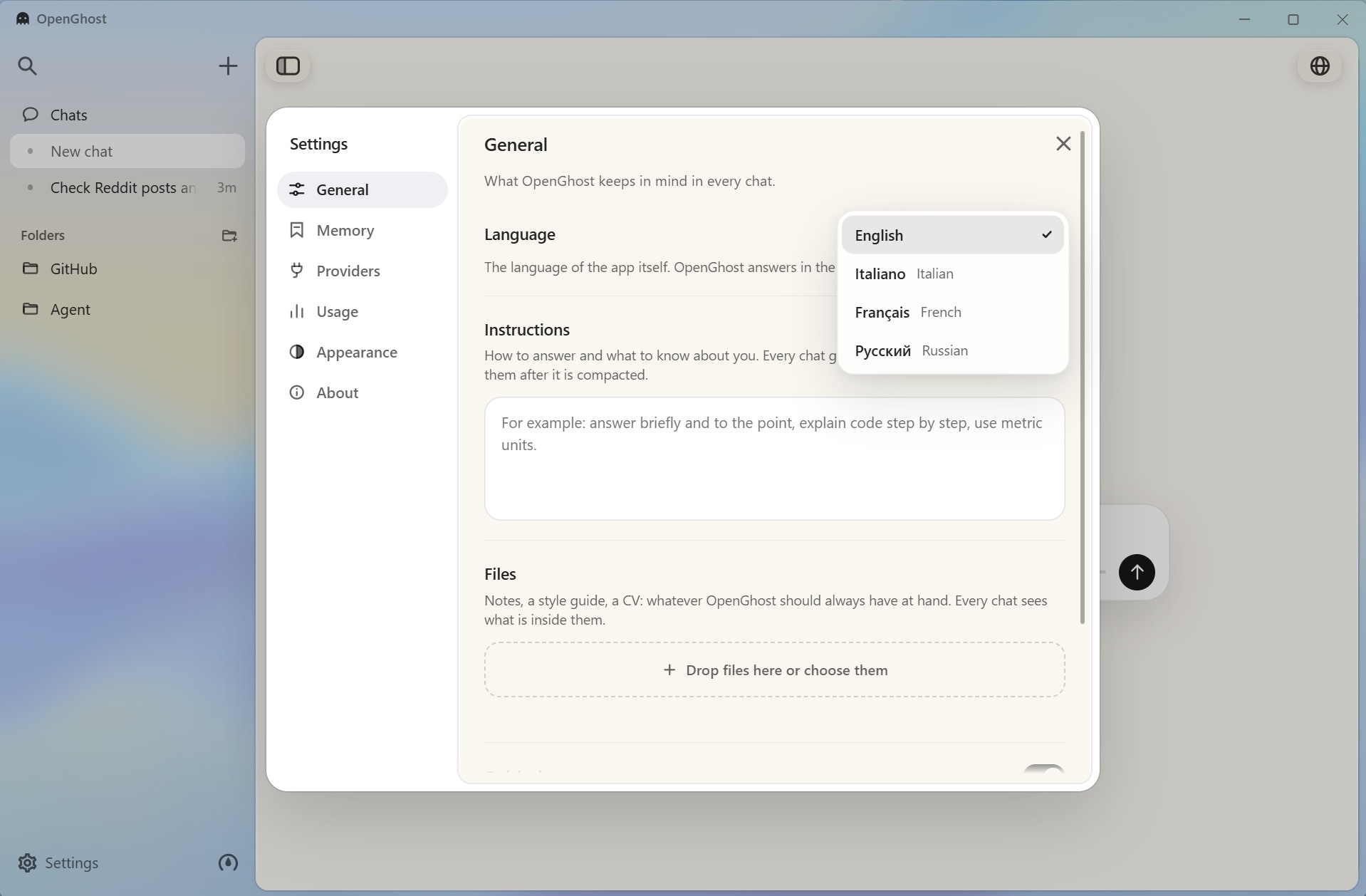Viewport: 1366px width, 896px height.
Task: Open the Check Reddit posts chat
Action: click(127, 188)
